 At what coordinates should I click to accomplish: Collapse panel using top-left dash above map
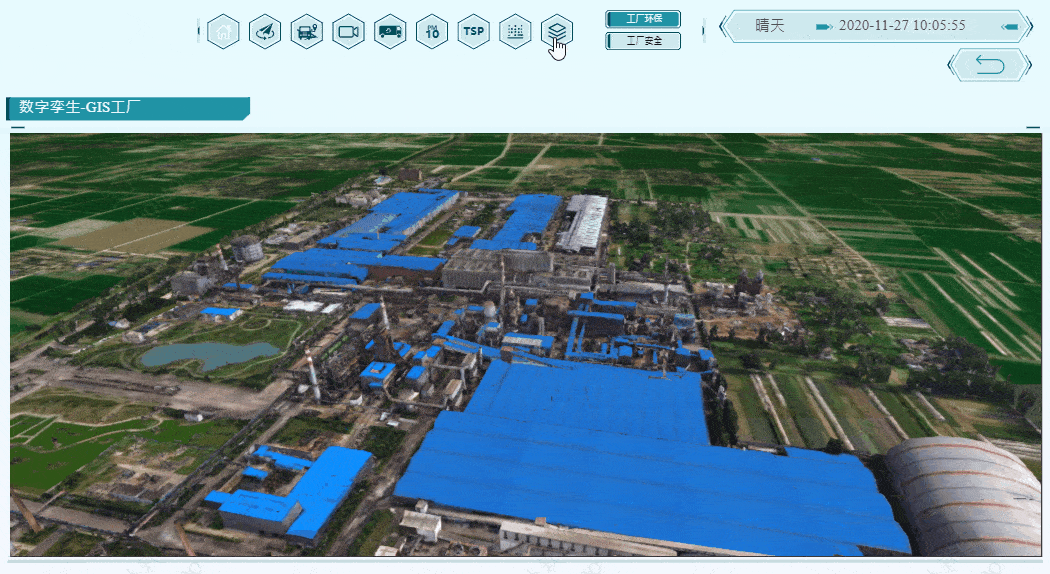point(17,128)
